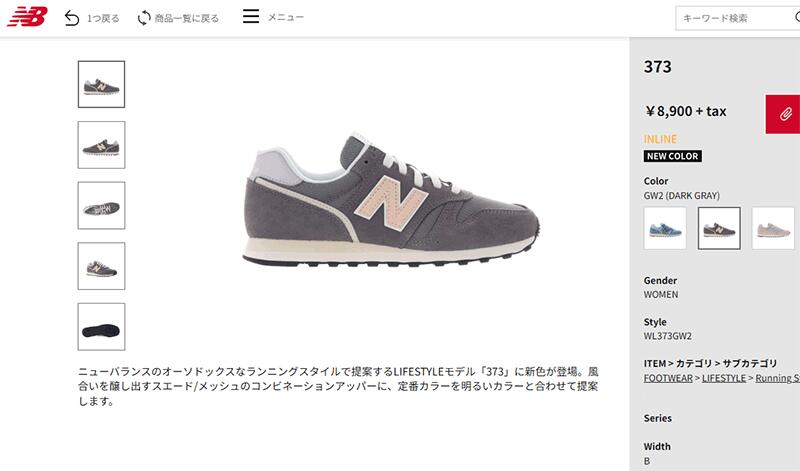Click the refresh-style return to list icon
This screenshot has height=471, width=800.
144,18
